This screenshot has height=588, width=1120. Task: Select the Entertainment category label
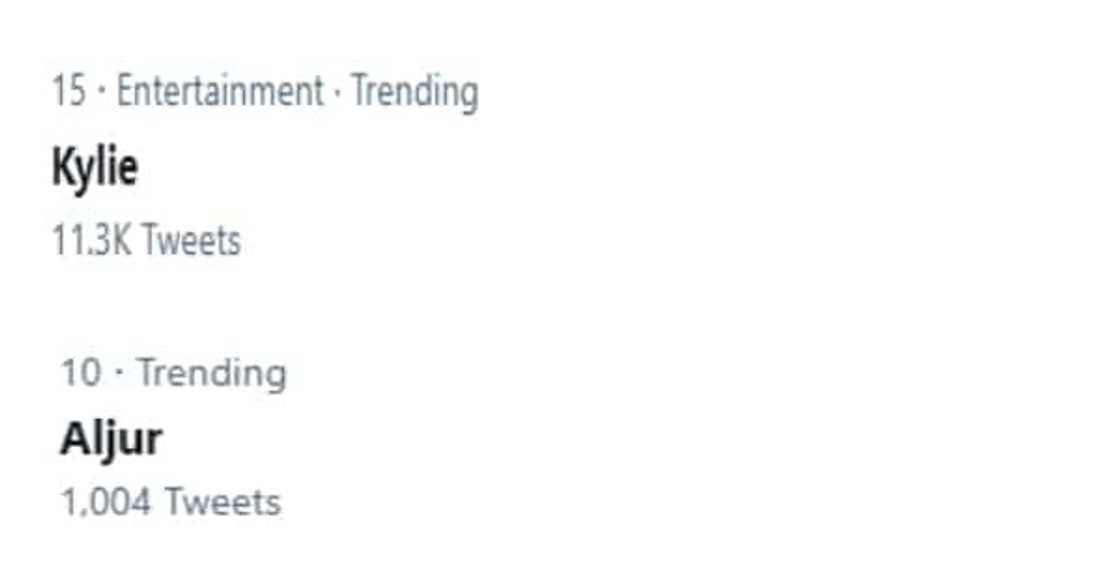[x=220, y=92]
